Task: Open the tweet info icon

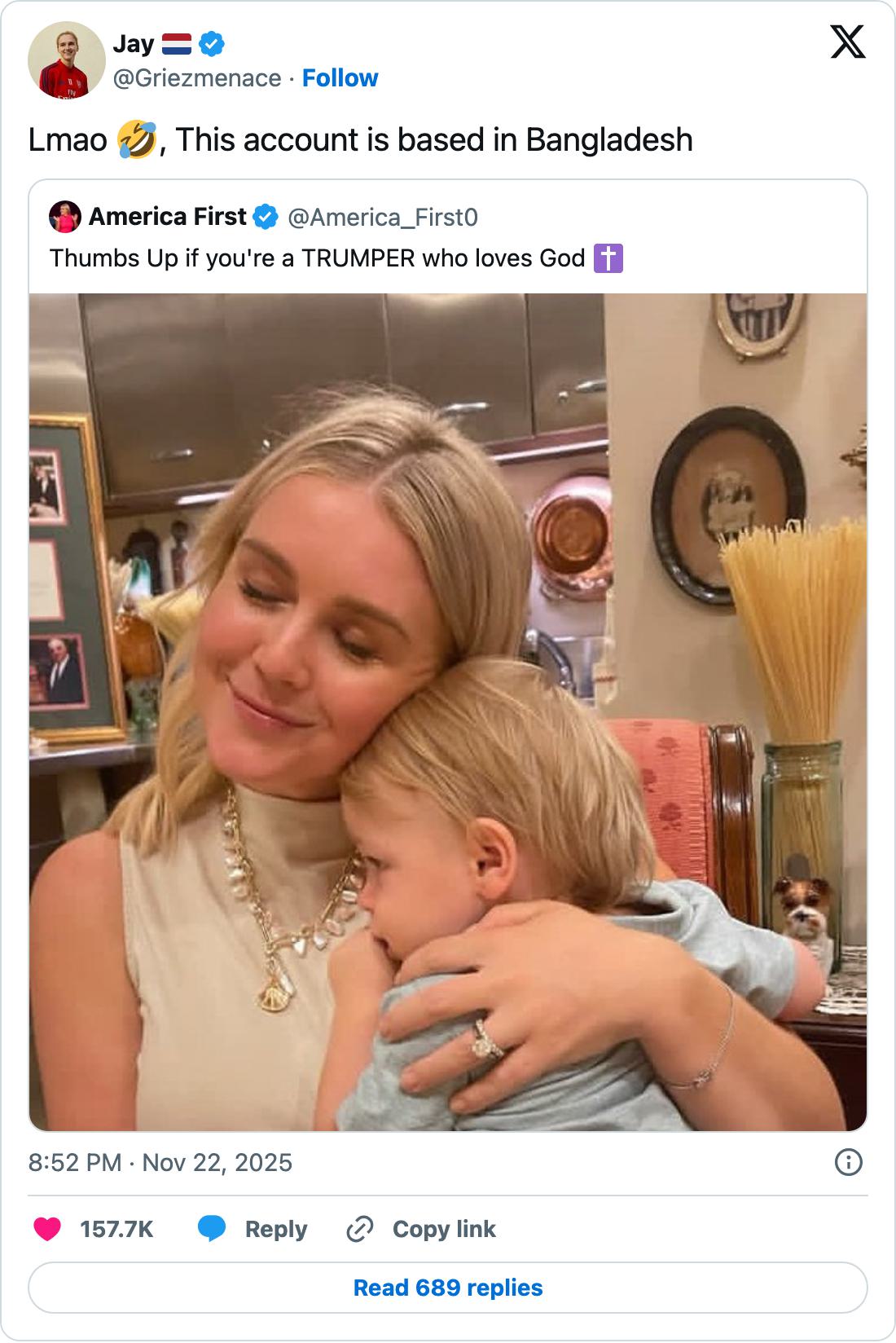Action: tap(848, 1162)
